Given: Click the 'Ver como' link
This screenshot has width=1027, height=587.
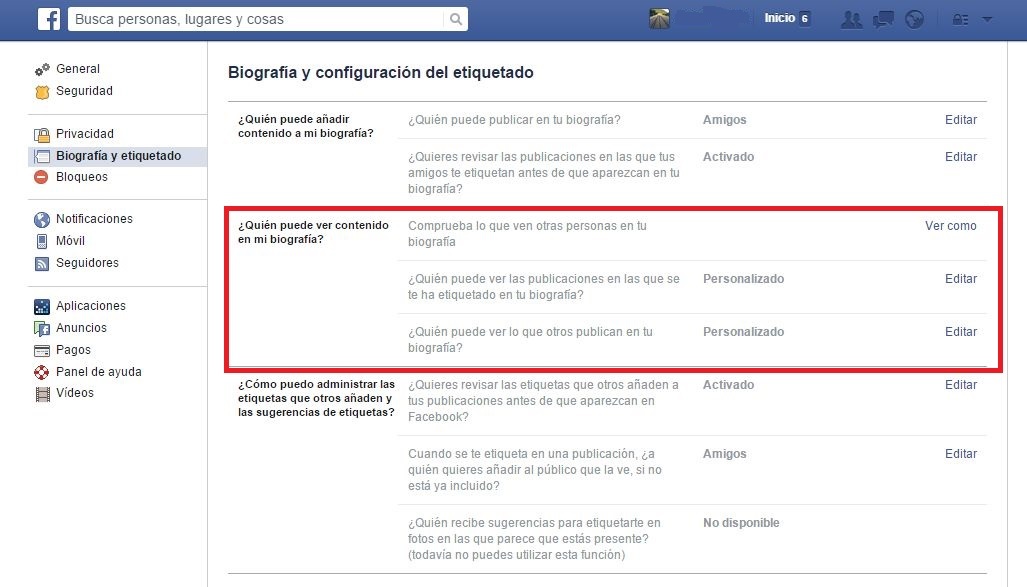Looking at the screenshot, I should [x=950, y=225].
